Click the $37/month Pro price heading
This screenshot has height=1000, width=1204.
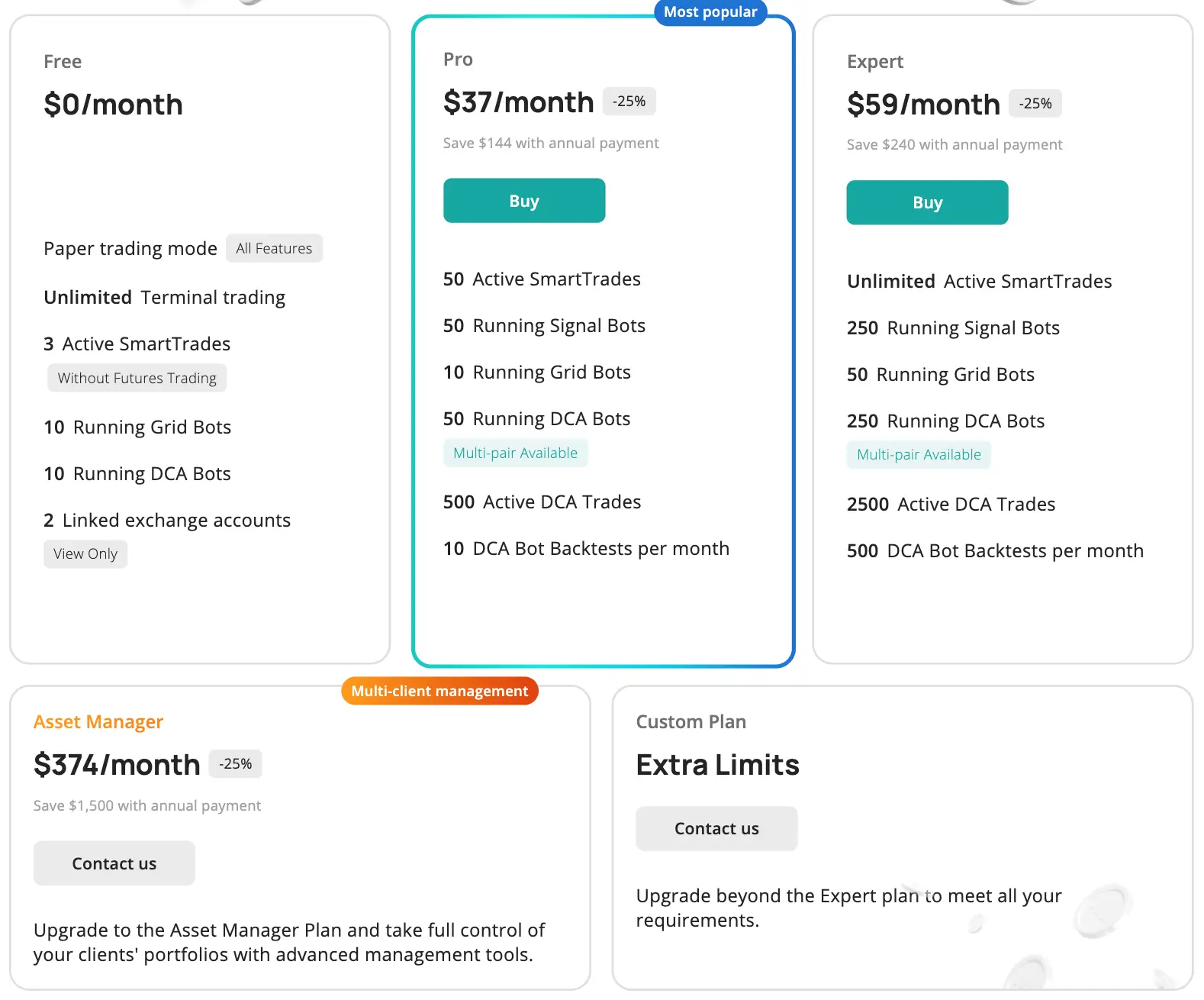(x=518, y=102)
